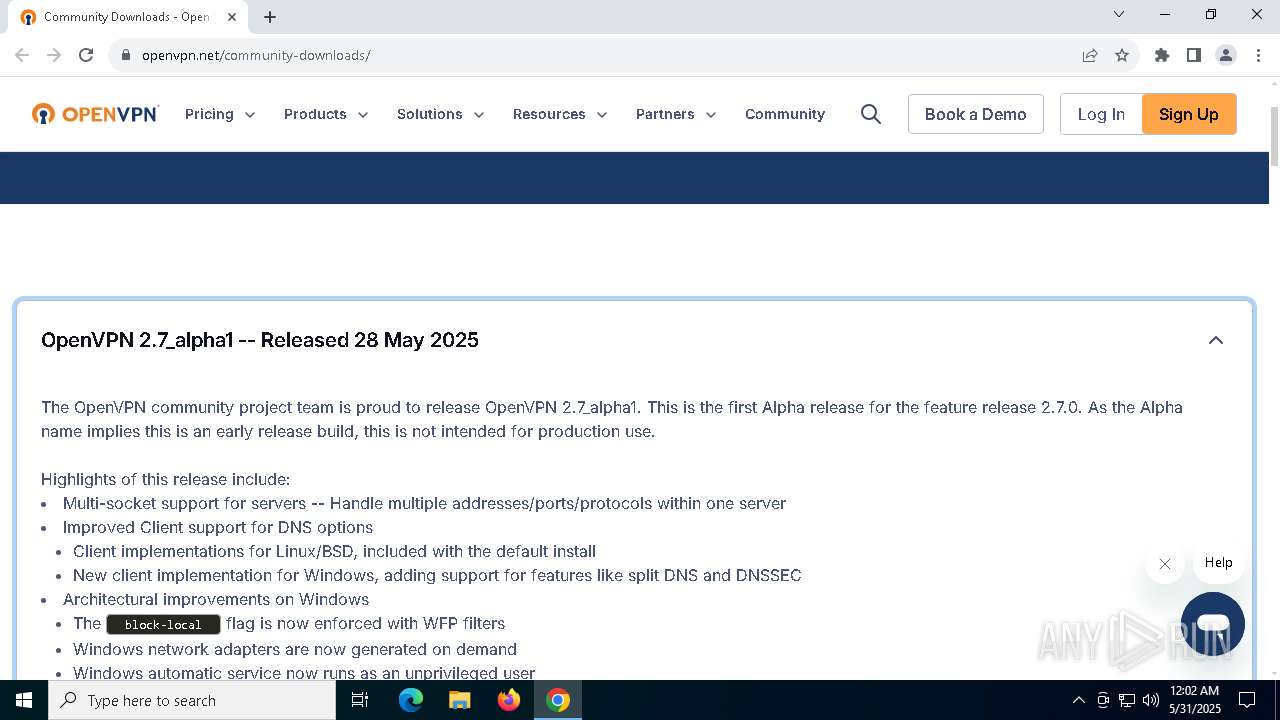Image resolution: width=1280 pixels, height=720 pixels.
Task: Click the Sign Up button
Action: [x=1189, y=114]
